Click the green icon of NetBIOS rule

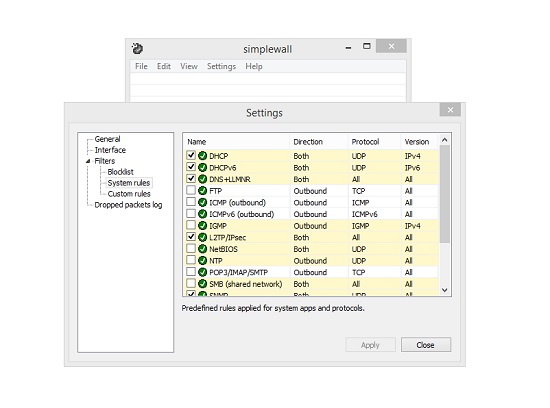202,249
